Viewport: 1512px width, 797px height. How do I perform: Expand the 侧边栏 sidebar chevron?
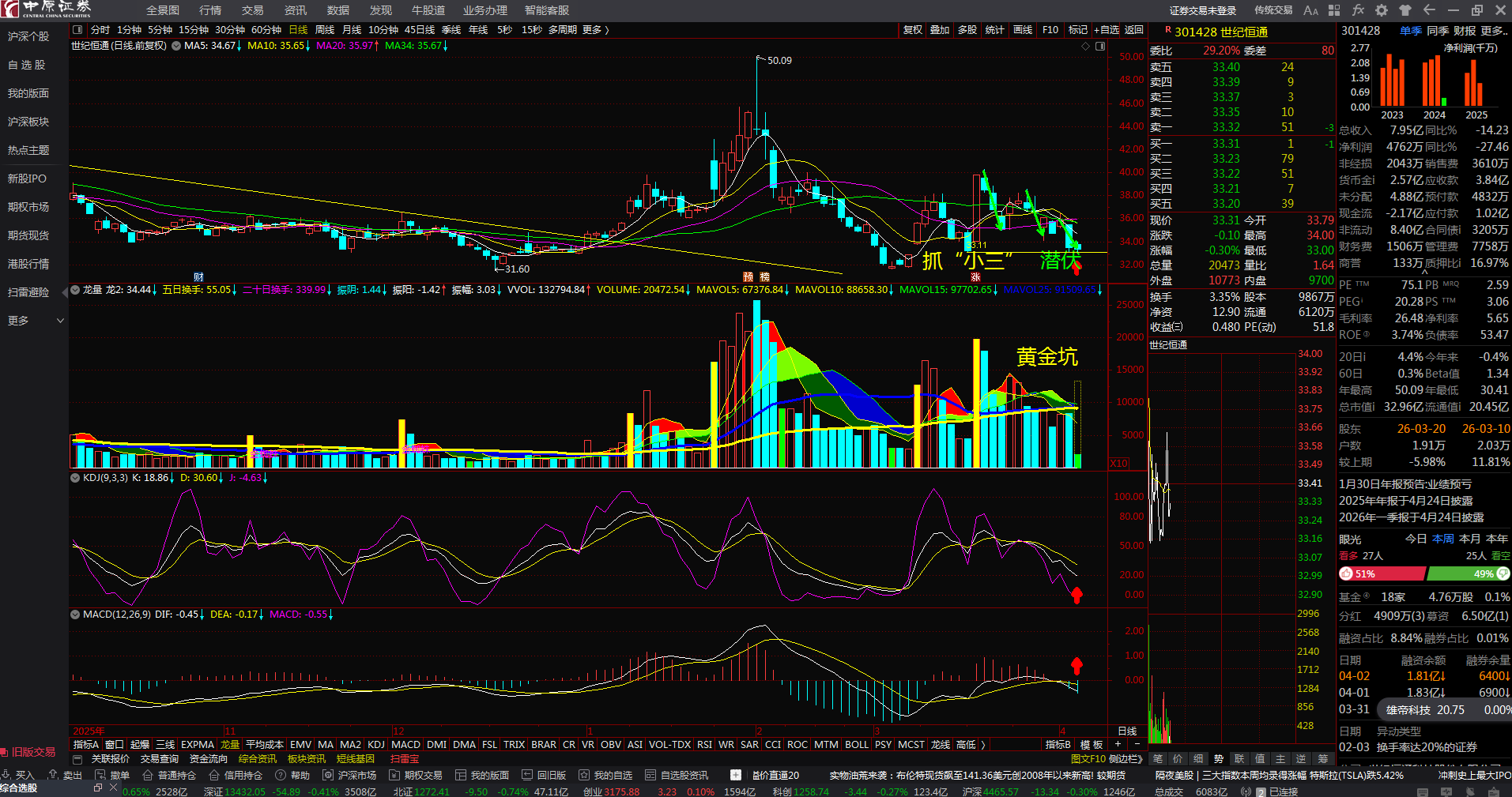1126,759
